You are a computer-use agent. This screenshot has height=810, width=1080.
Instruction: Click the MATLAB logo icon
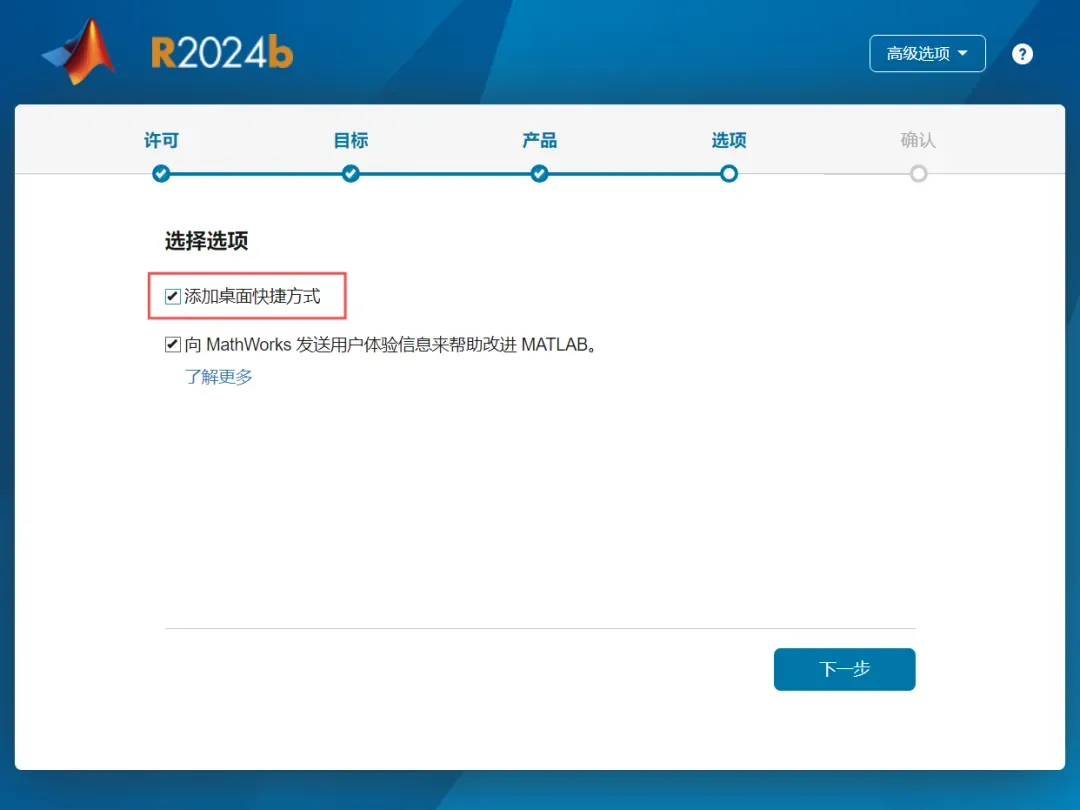click(79, 52)
